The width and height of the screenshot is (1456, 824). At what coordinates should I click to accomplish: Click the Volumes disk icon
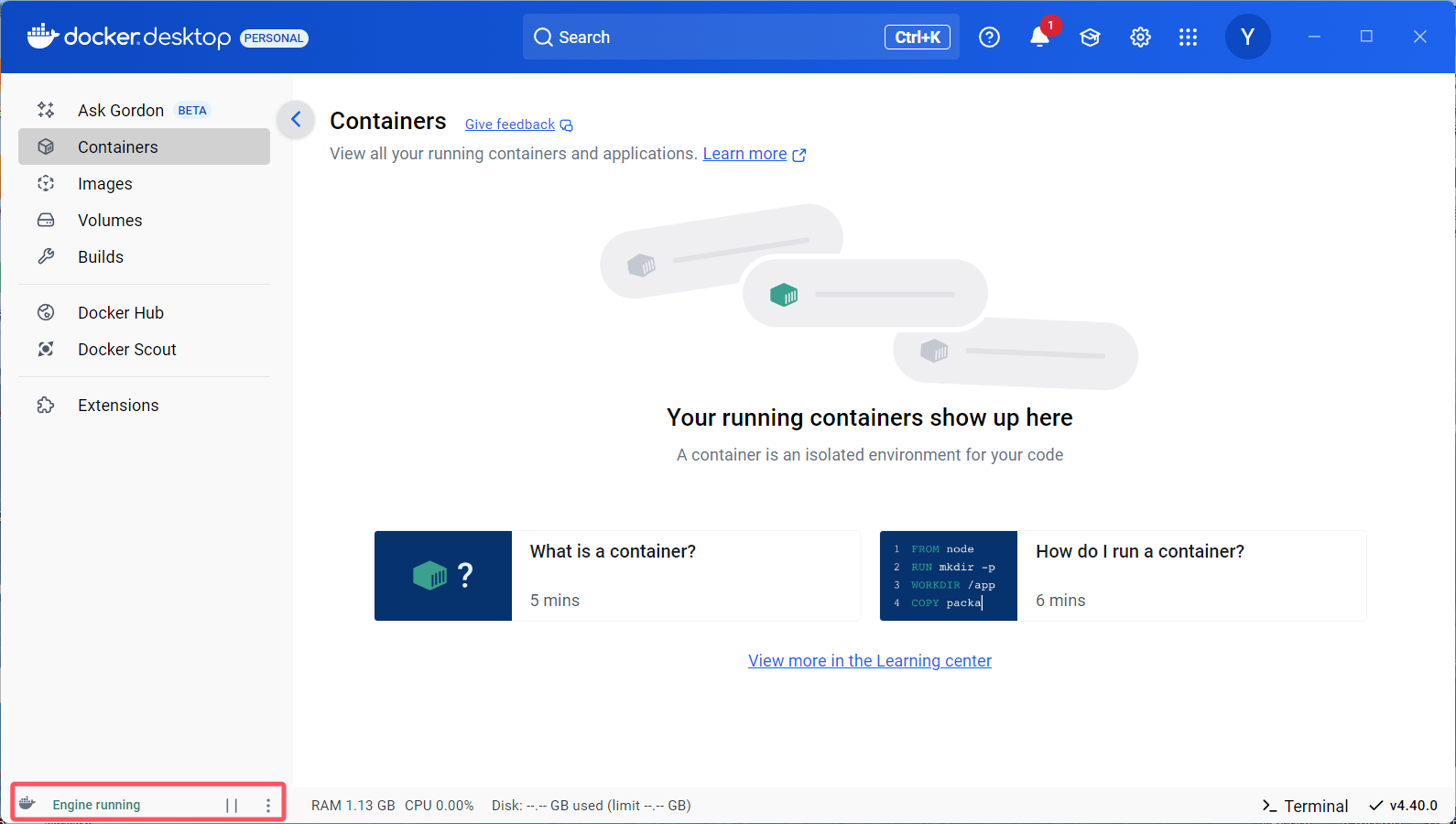tap(46, 220)
